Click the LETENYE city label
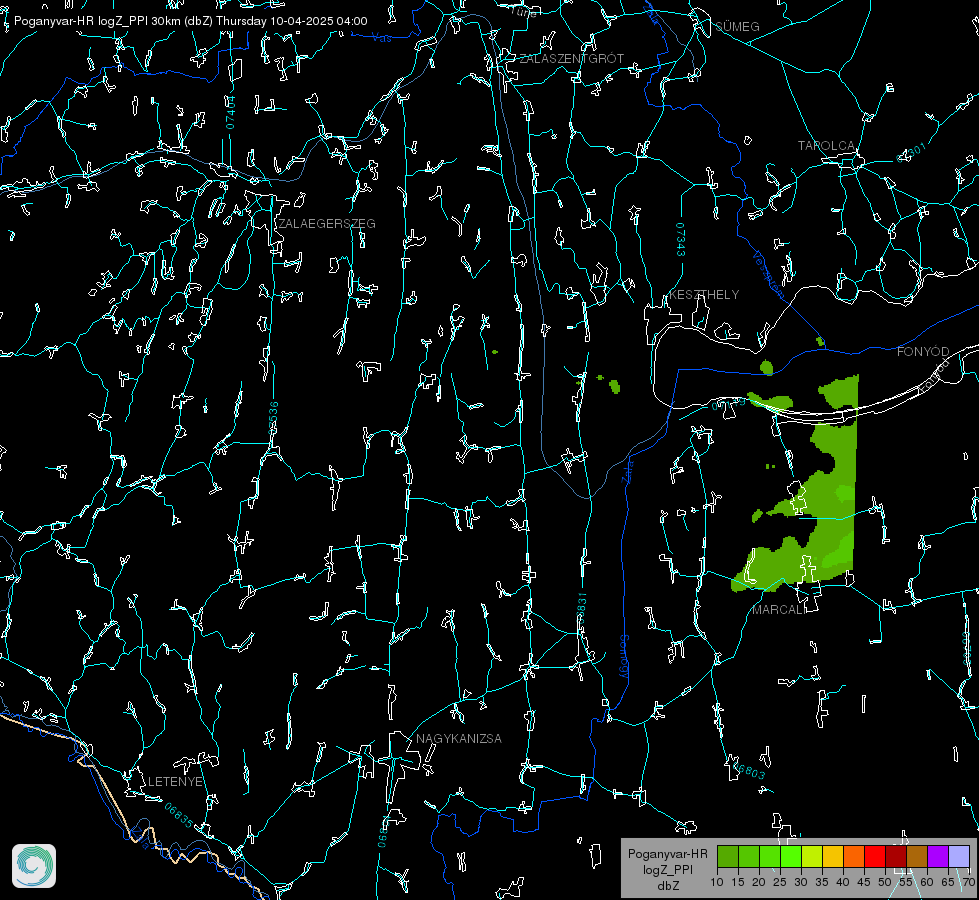979x900 pixels. click(175, 782)
